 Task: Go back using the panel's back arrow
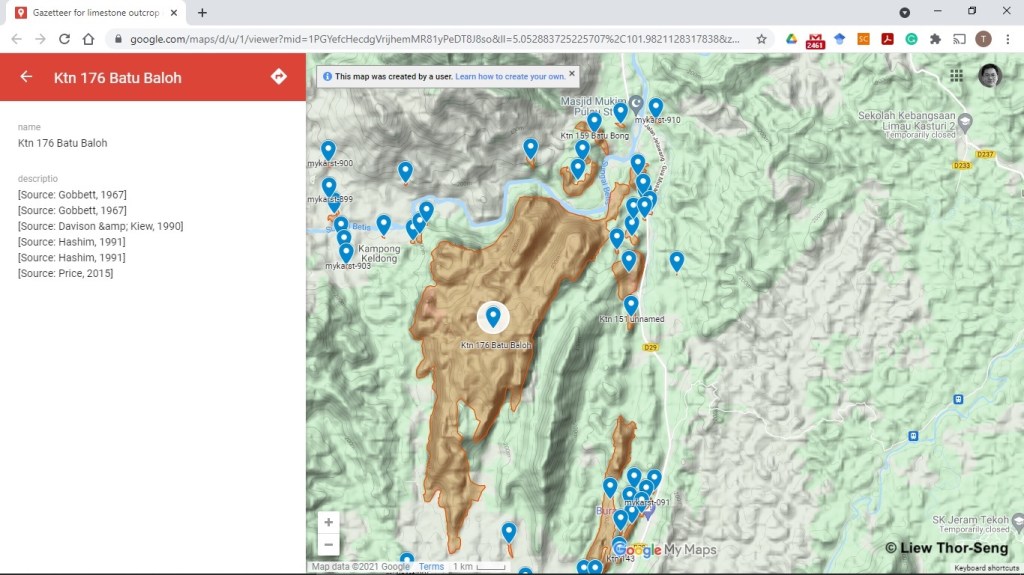tap(26, 77)
